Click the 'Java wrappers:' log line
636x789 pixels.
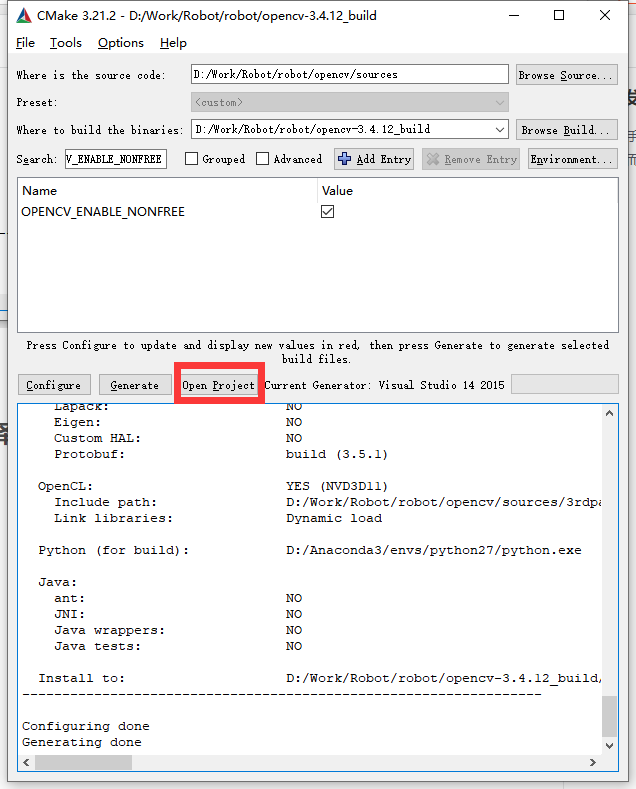(110, 630)
